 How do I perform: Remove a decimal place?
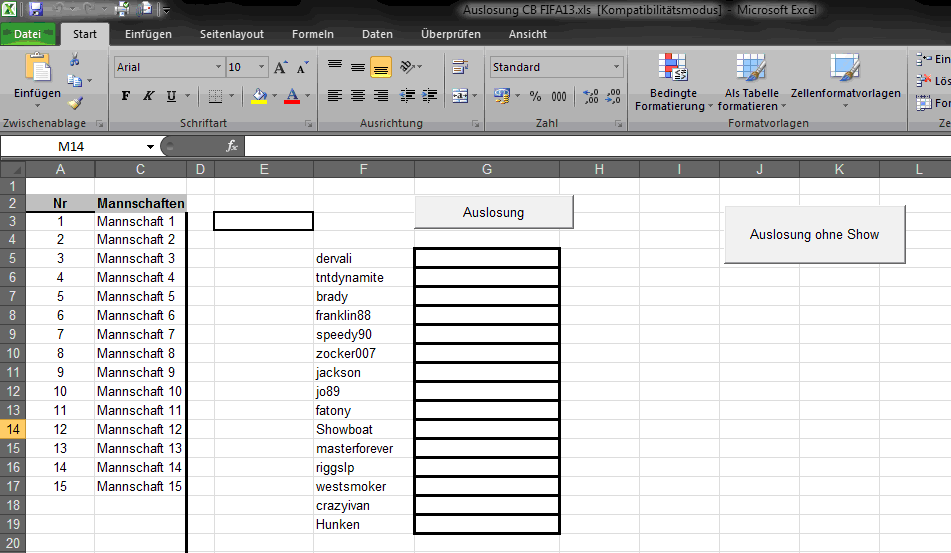(x=613, y=96)
